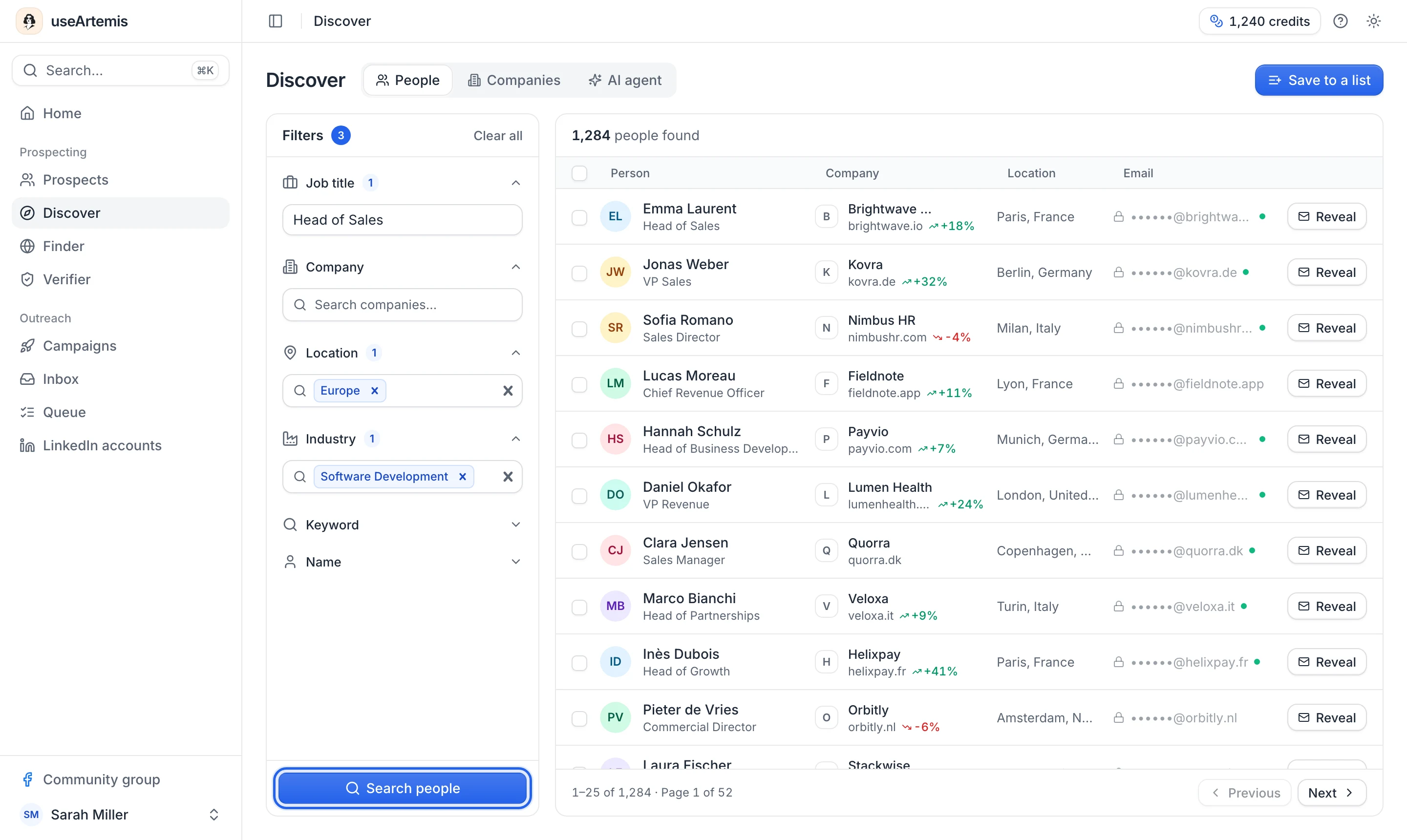Click the Search people button
The image size is (1407, 840).
(x=402, y=788)
